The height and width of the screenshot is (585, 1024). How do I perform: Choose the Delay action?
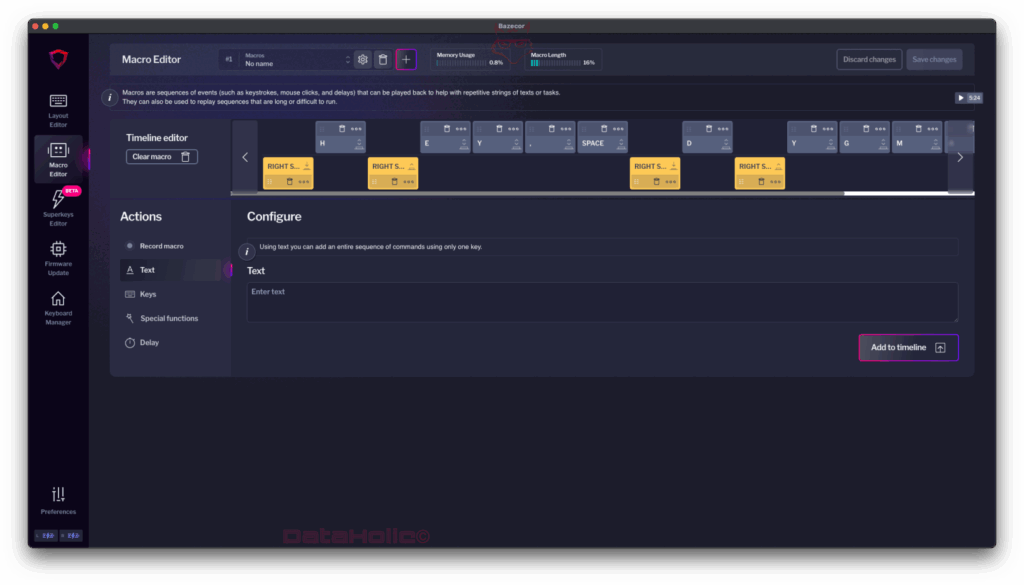coord(148,343)
